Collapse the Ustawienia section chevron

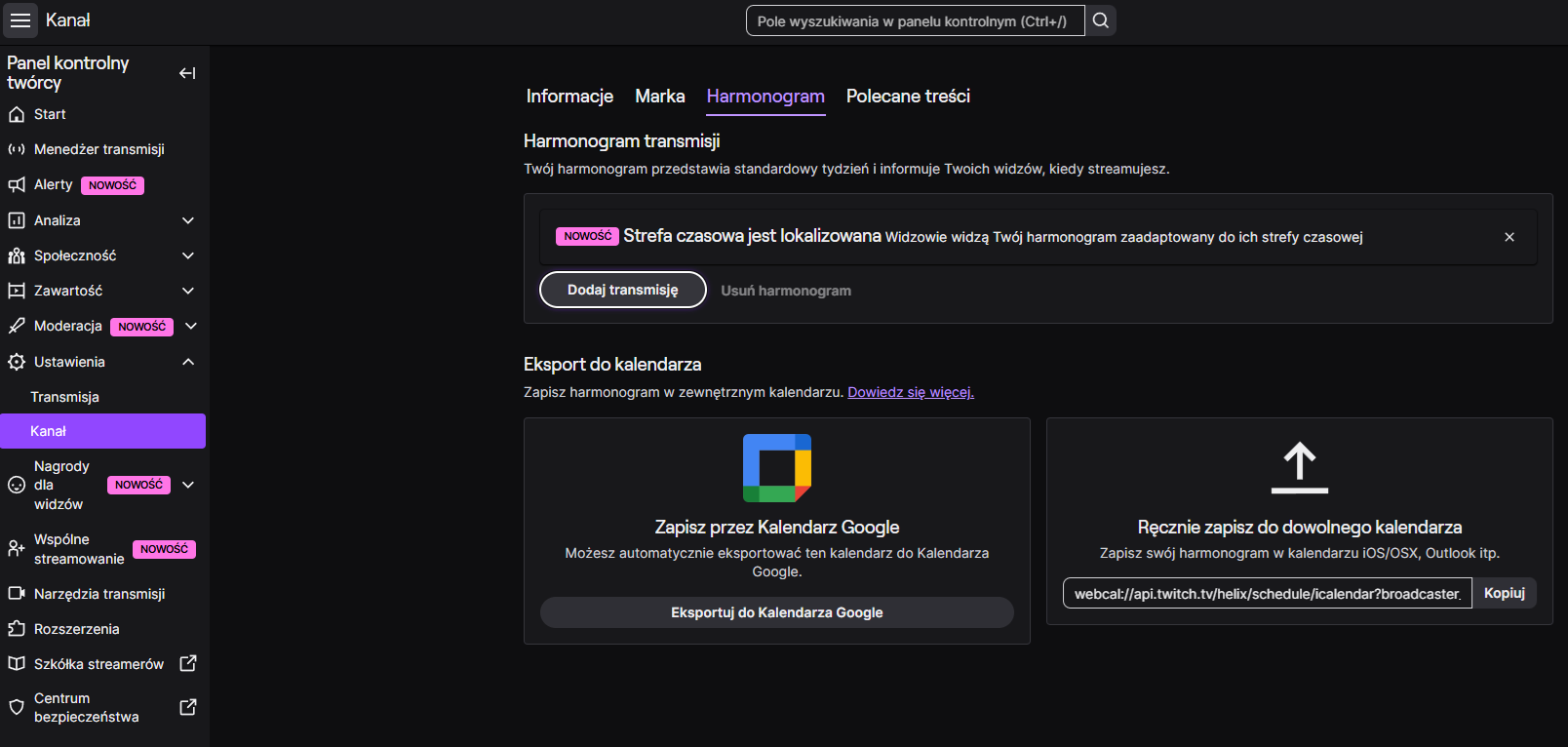[188, 362]
